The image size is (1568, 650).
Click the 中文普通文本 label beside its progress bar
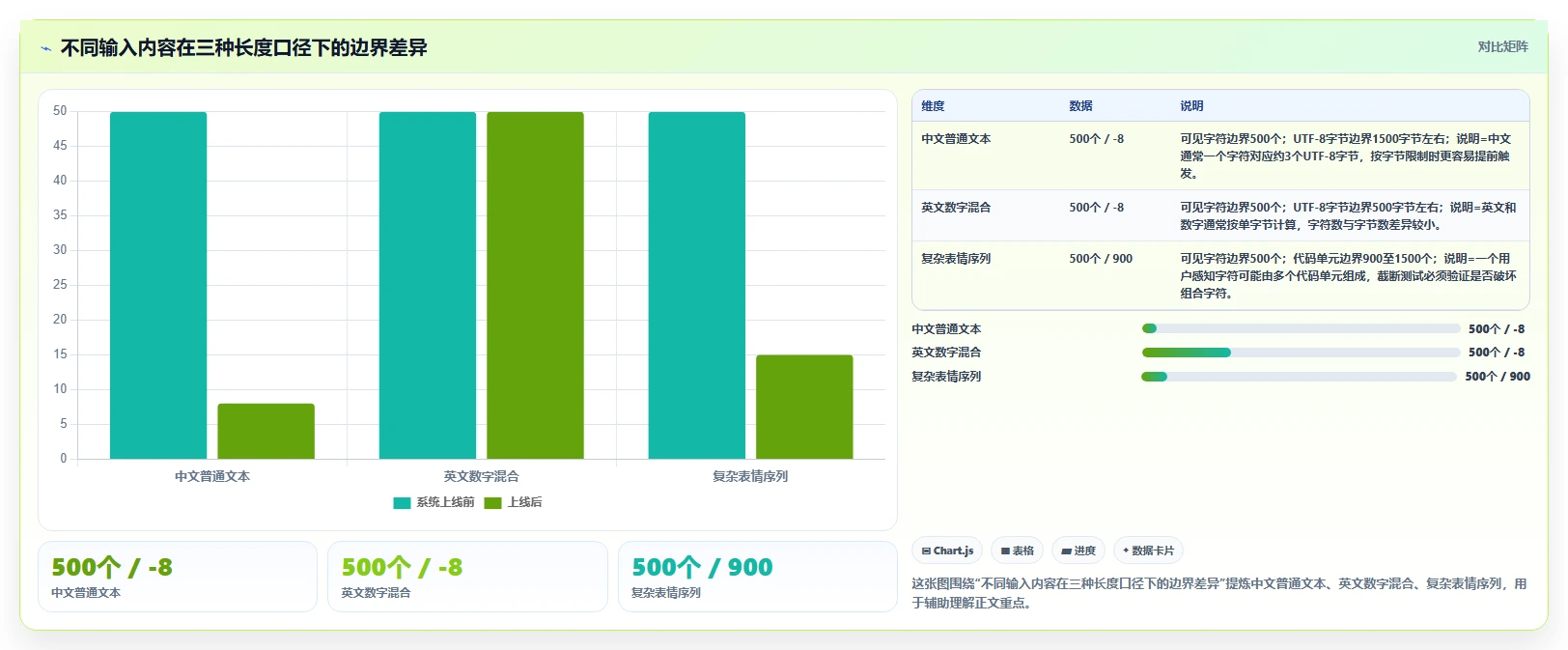pyautogui.click(x=946, y=329)
